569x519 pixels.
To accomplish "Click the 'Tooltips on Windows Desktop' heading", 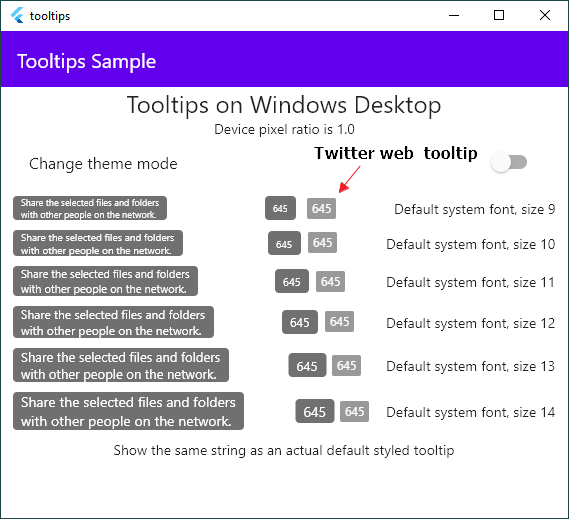I will [x=284, y=105].
